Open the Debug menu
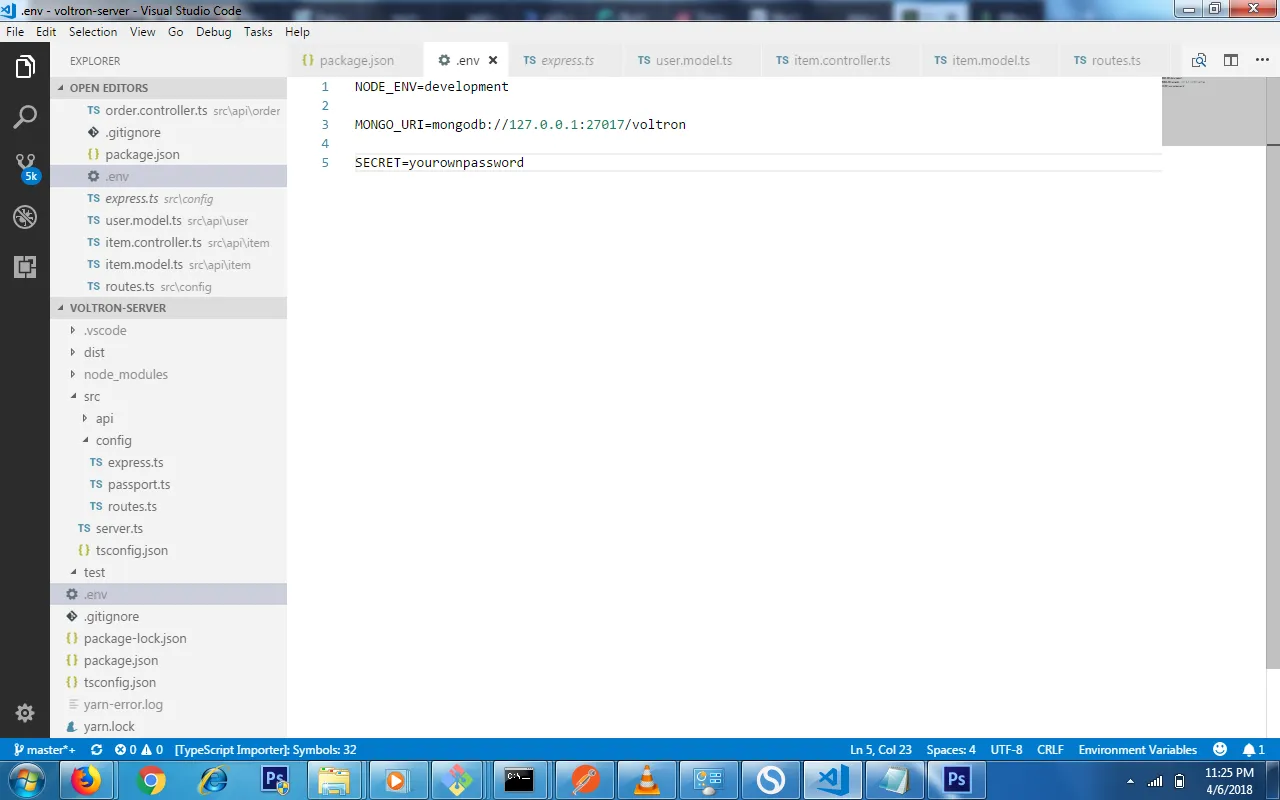The image size is (1280, 800). coord(213,32)
